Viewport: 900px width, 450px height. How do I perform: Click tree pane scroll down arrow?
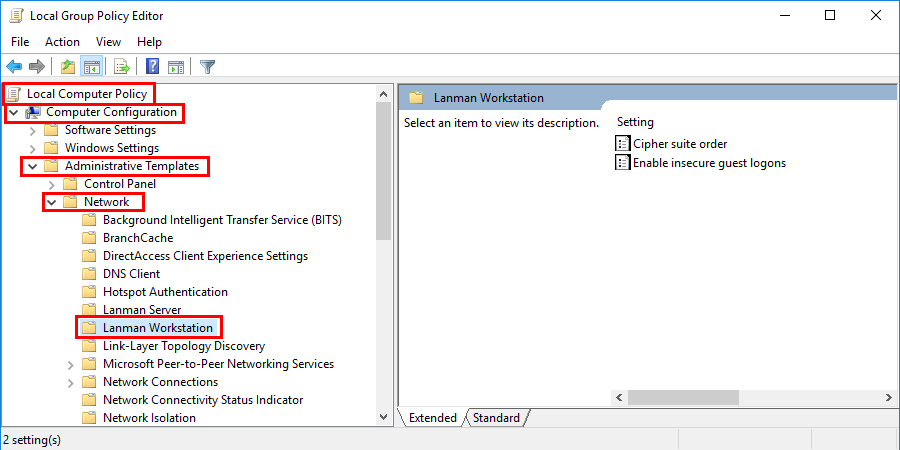tap(383, 418)
